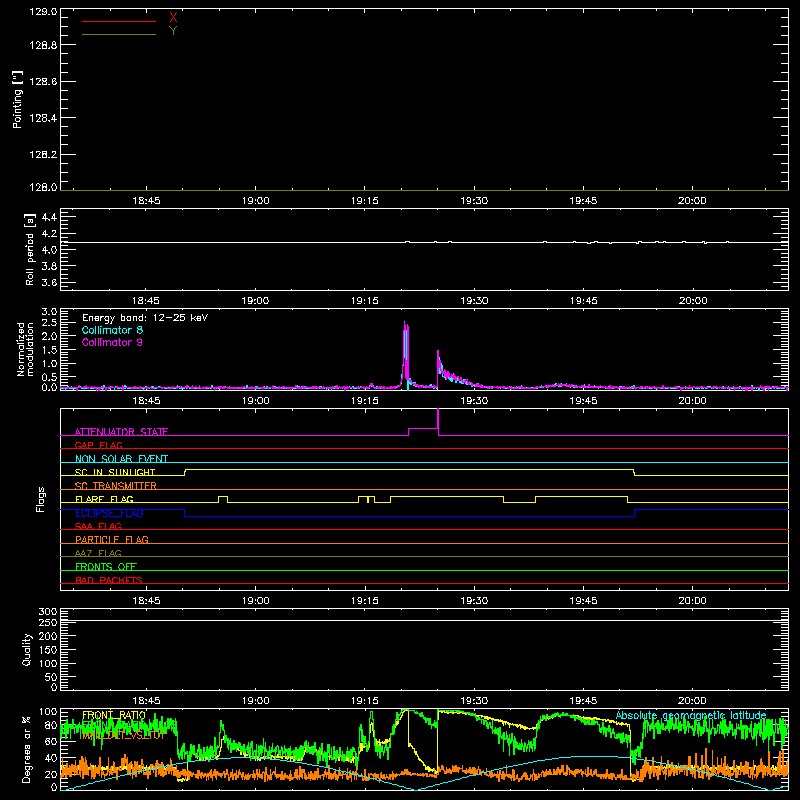Click the 3.6 tick on Roll period axis

pos(49,283)
